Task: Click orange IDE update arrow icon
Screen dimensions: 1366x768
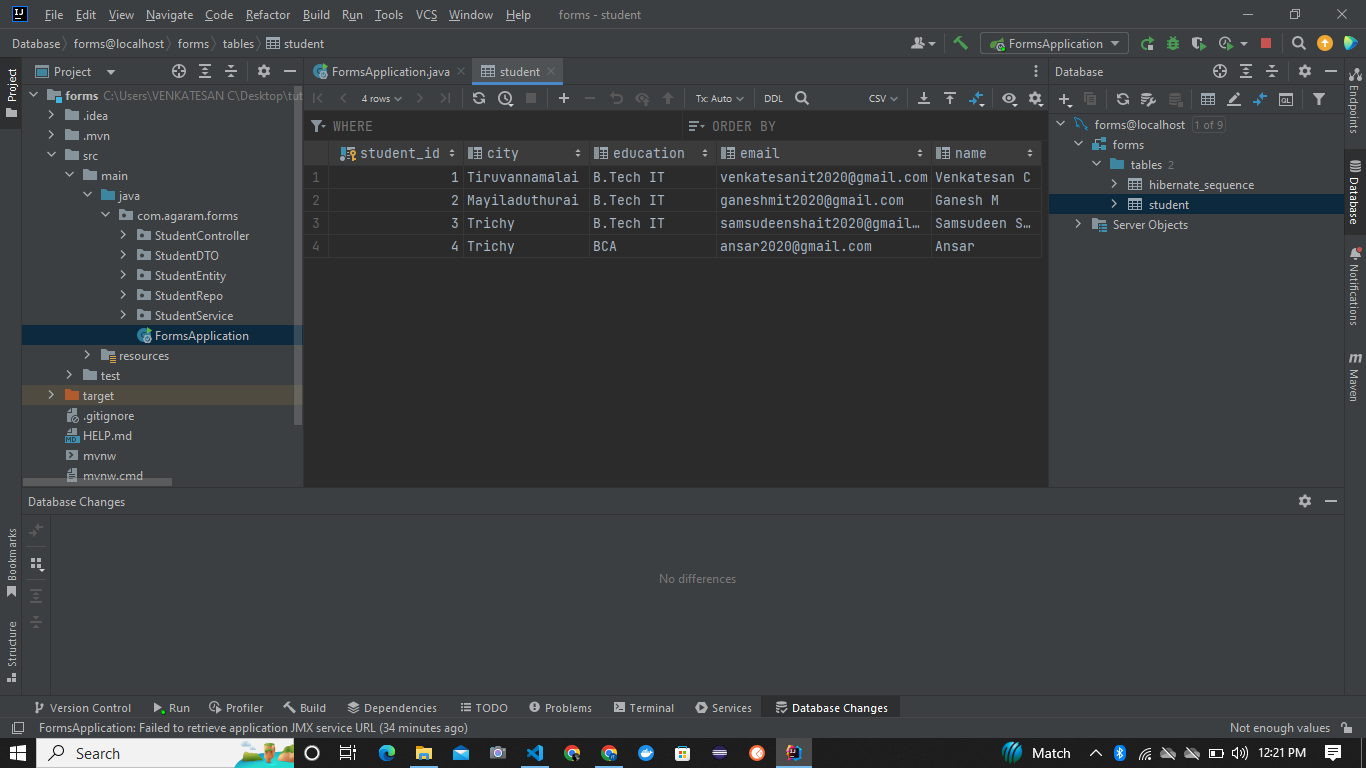Action: [x=1325, y=43]
